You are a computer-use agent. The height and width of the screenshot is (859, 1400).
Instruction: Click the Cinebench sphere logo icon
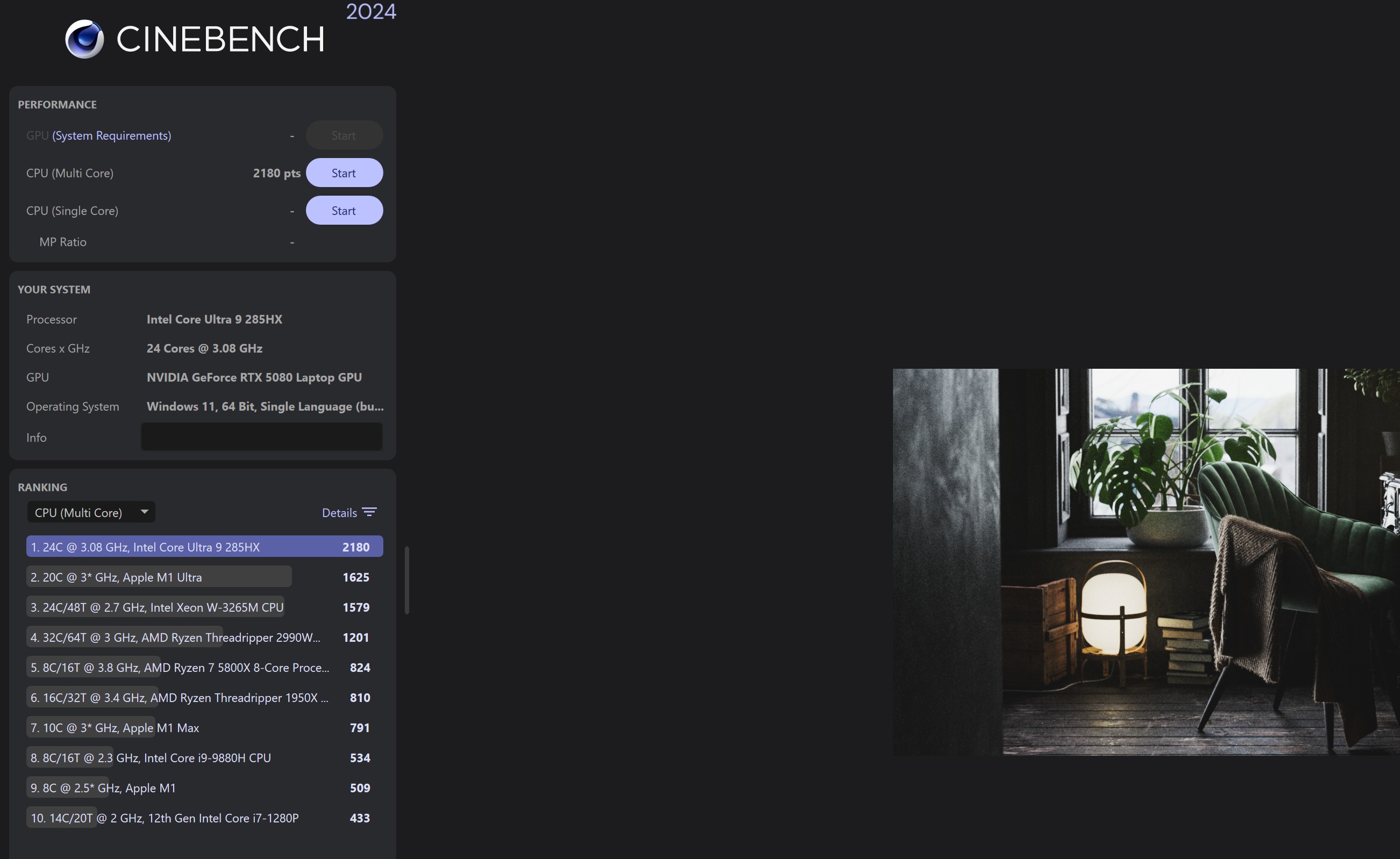84,39
